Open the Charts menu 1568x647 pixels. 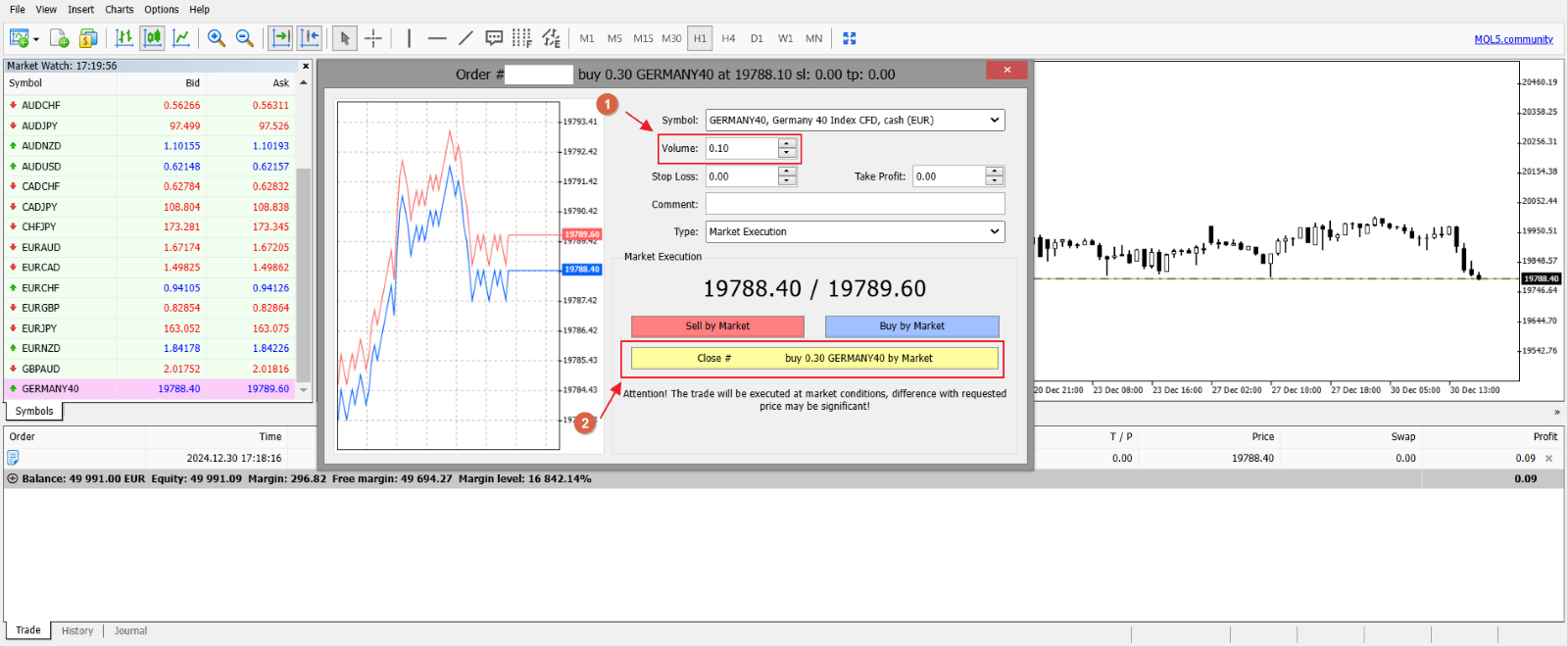click(120, 10)
